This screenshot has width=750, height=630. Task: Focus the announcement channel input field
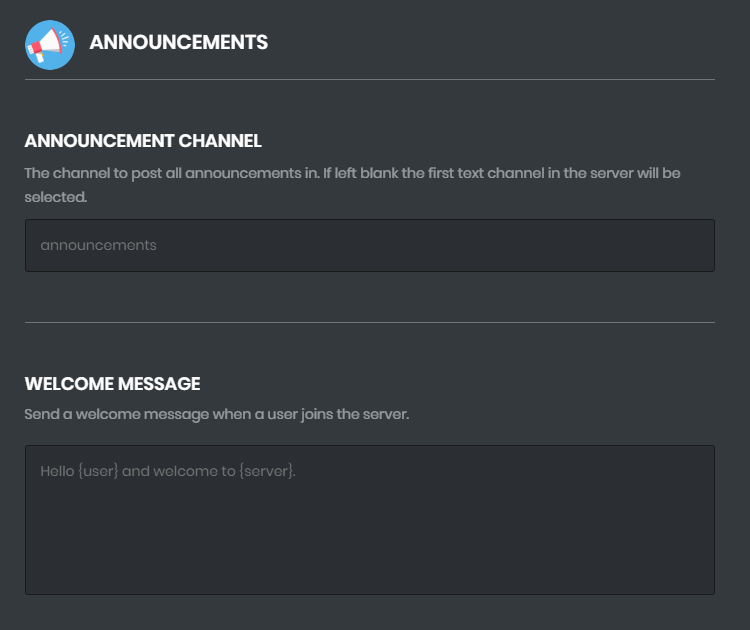[x=369, y=245]
